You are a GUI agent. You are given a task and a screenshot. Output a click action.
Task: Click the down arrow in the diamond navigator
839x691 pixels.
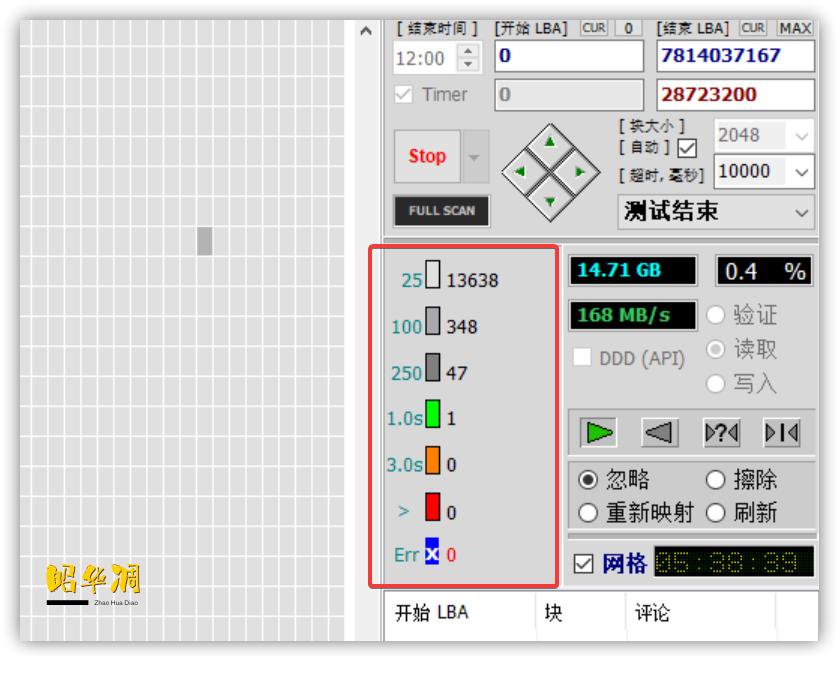[x=550, y=200]
